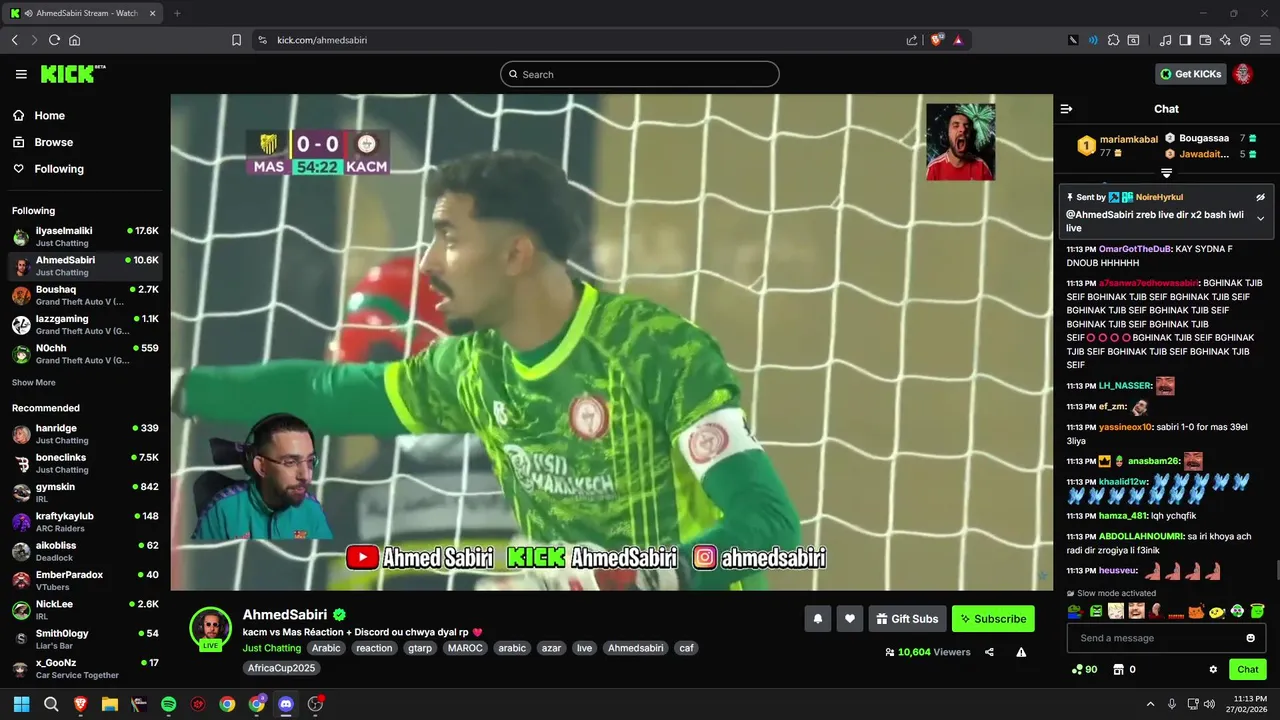The height and width of the screenshot is (720, 1280).
Task: Open Discord from the taskbar
Action: click(x=286, y=704)
